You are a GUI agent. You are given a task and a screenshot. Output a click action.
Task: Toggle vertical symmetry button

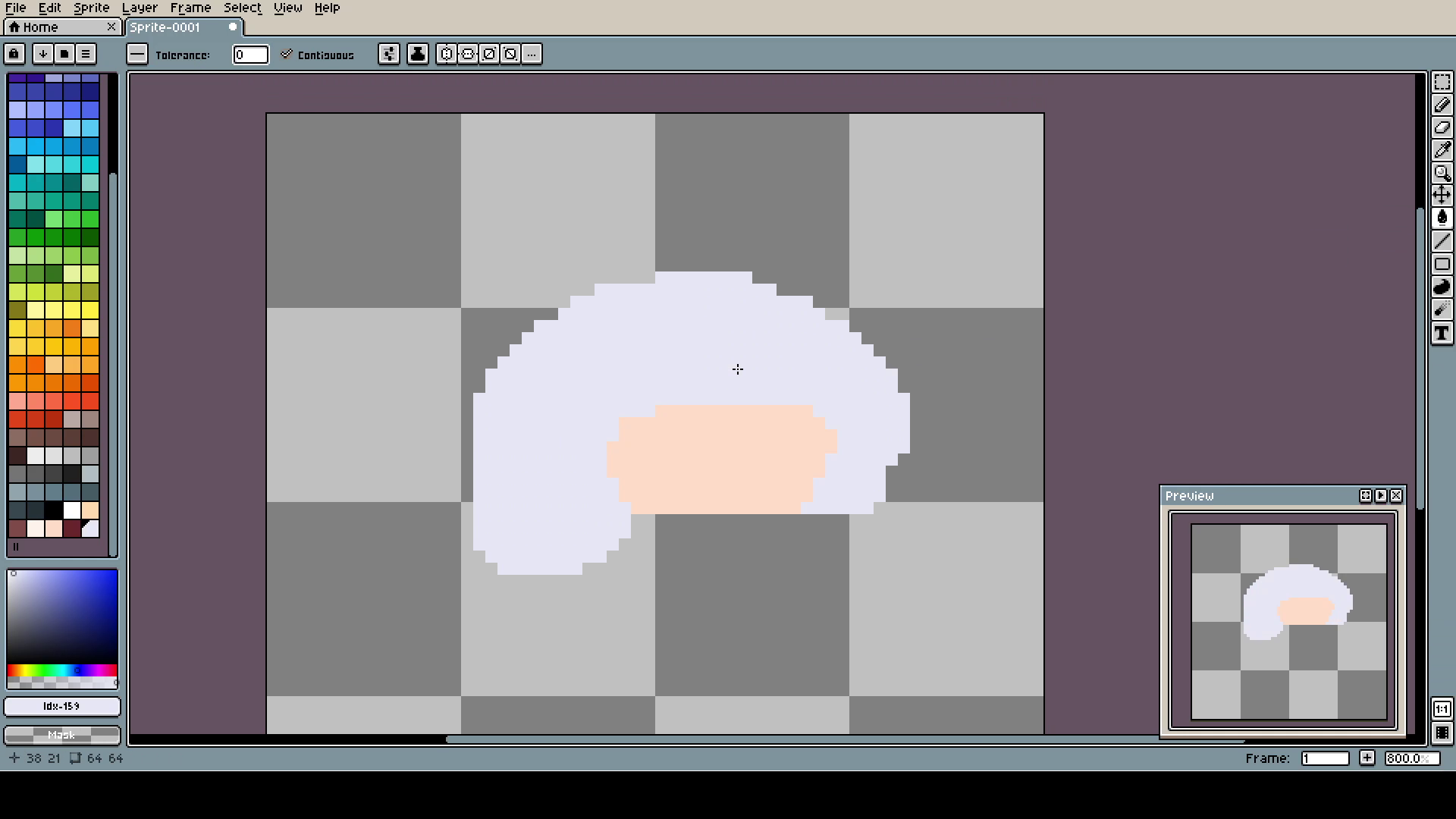[447, 54]
